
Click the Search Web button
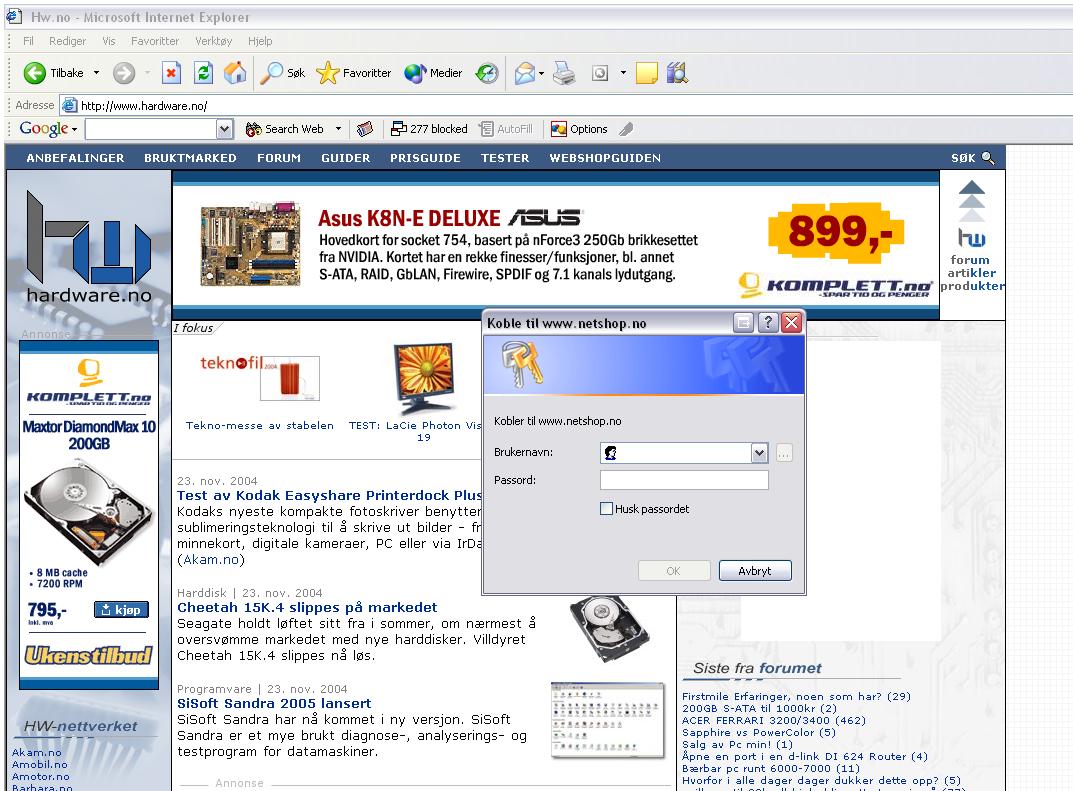(x=285, y=129)
